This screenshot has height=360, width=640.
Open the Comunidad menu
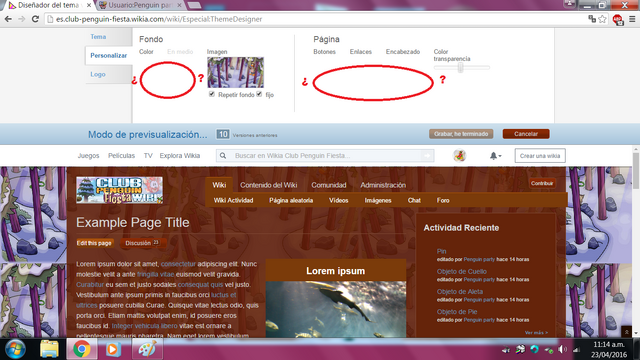tap(329, 185)
